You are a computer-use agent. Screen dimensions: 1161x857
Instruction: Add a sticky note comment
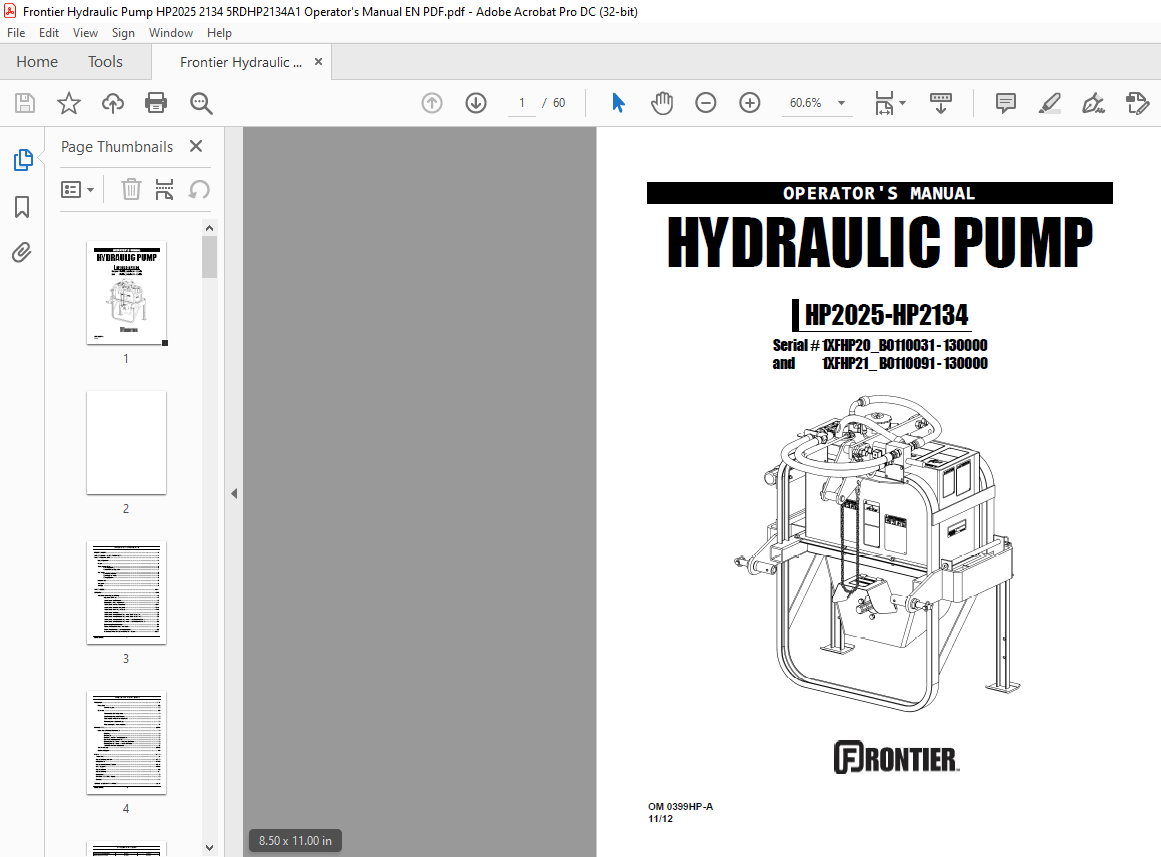1006,103
